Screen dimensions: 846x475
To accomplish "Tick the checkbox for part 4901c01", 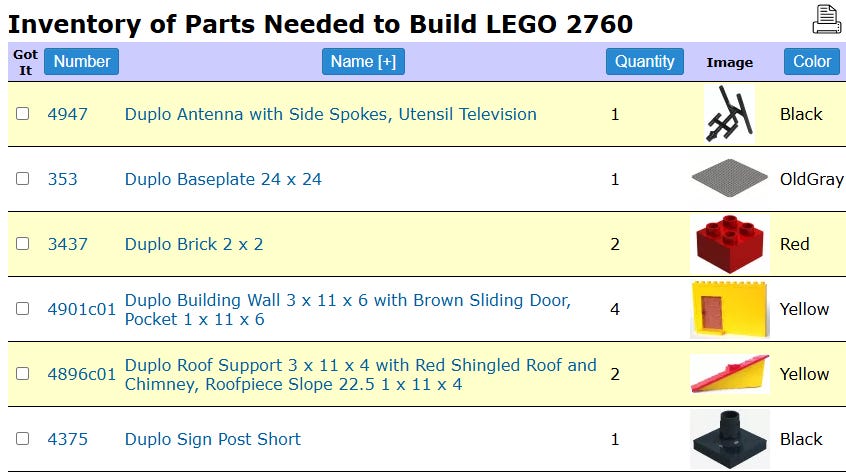I will pyautogui.click(x=23, y=308).
